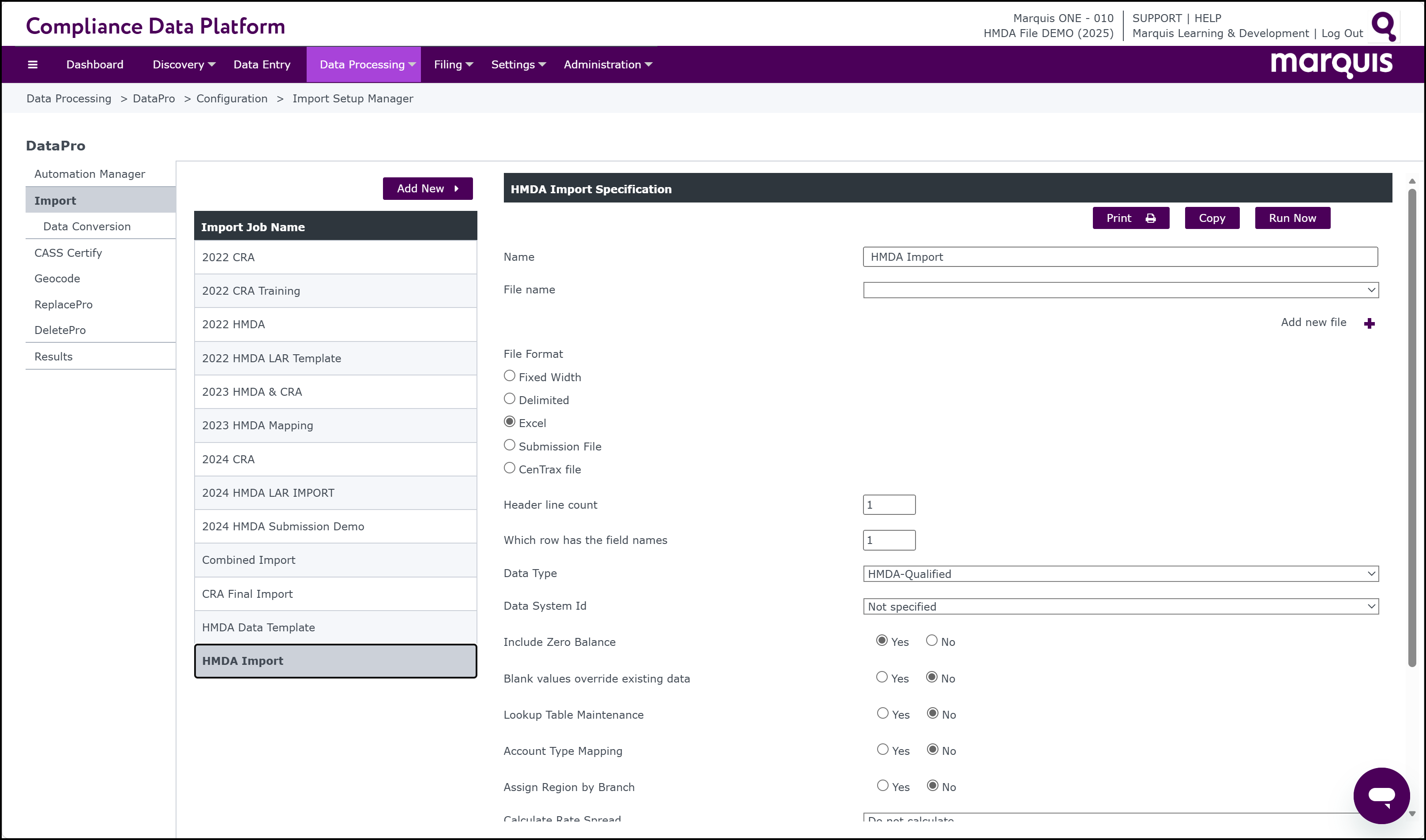Go to the Dashboard tab
Image resolution: width=1426 pixels, height=840 pixels.
(94, 64)
